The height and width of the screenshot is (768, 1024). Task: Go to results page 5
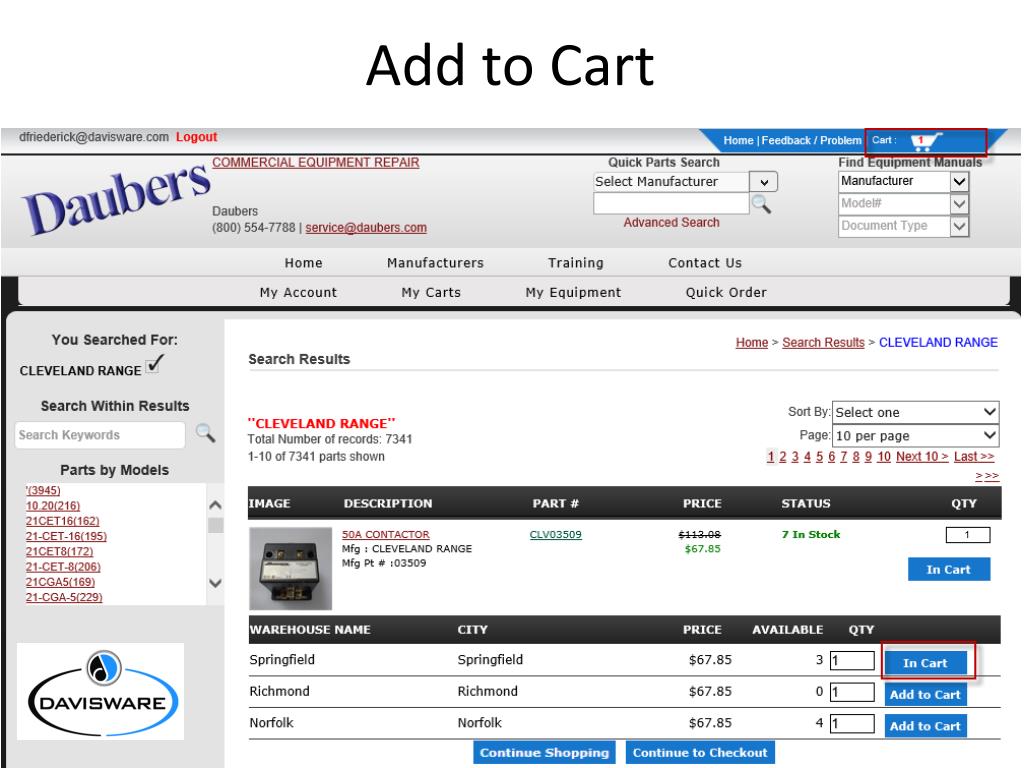(x=819, y=456)
